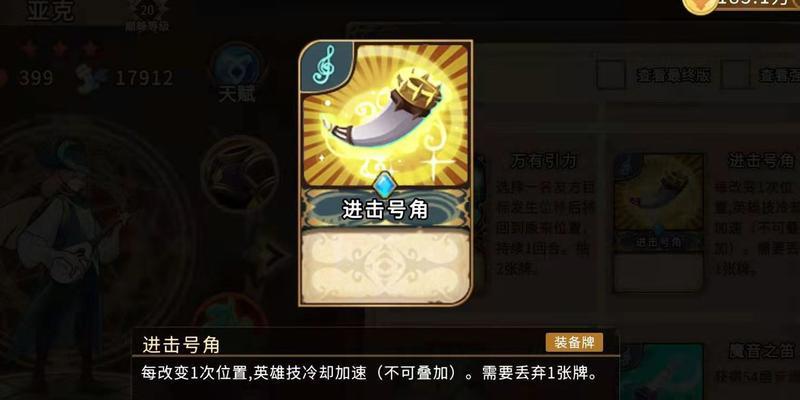Click the right-pointing arrow beside the hero
The width and height of the screenshot is (800, 400).
(276, 257)
